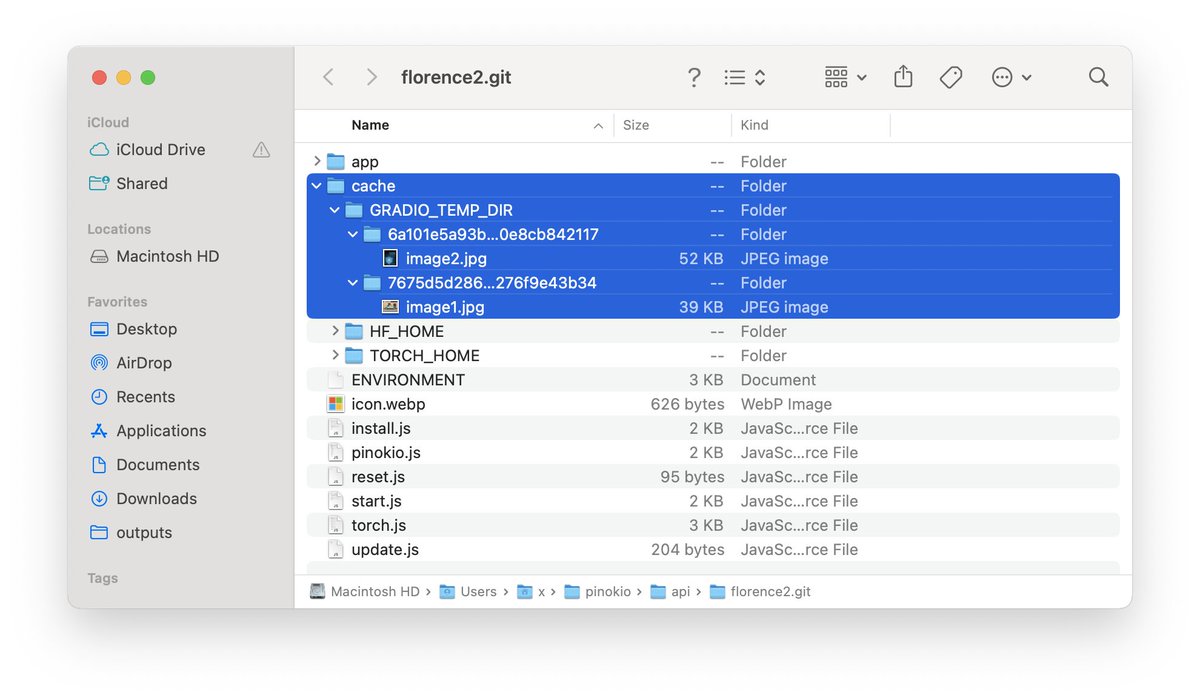Click the 626 bytes size of icon.webp
Image resolution: width=1200 pixels, height=698 pixels.
pyautogui.click(x=687, y=404)
